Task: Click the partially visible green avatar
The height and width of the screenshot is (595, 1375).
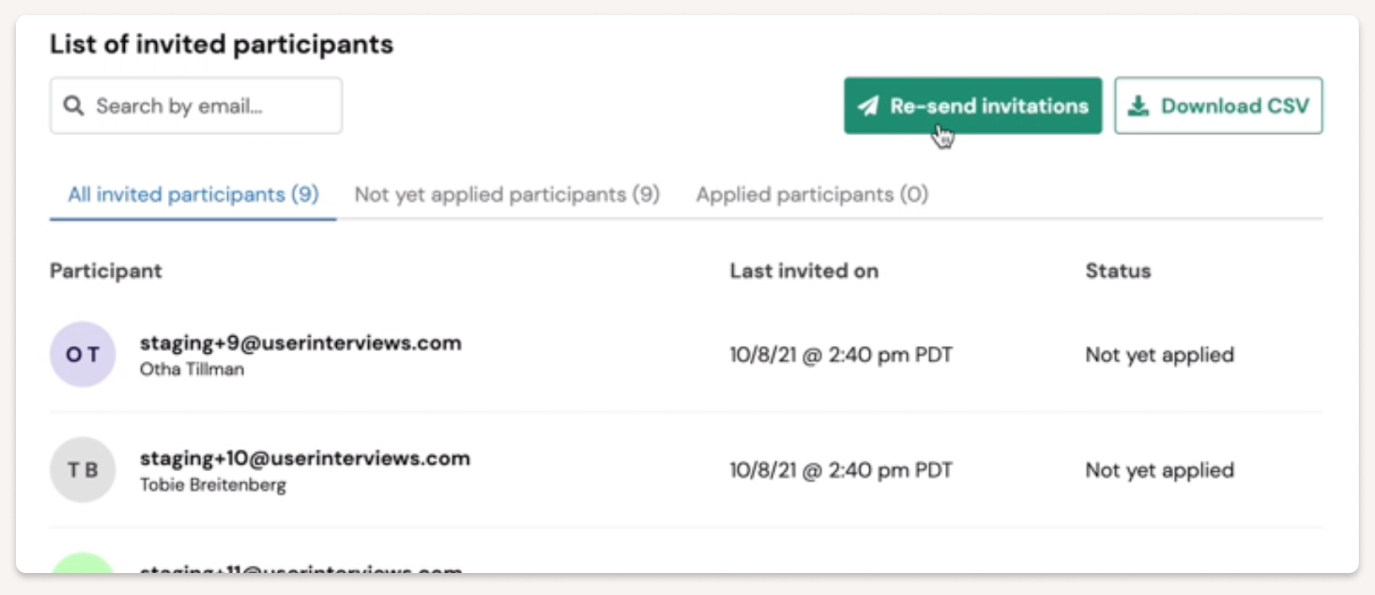Action: pyautogui.click(x=83, y=564)
